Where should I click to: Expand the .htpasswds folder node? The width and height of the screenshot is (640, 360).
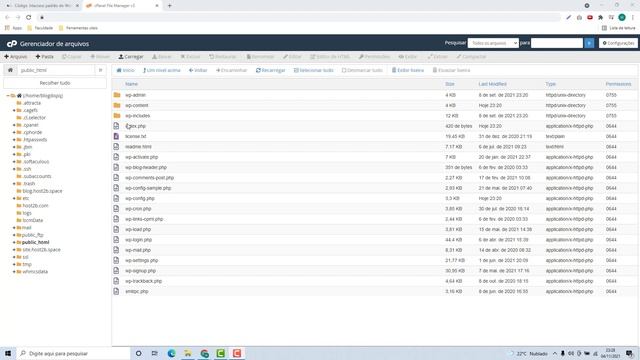click(x=14, y=140)
